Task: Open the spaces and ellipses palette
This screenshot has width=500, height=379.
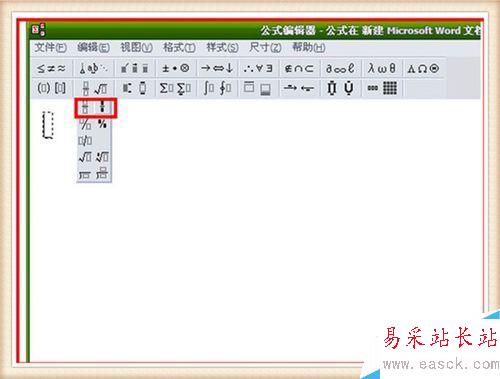Action: pyautogui.click(x=94, y=69)
